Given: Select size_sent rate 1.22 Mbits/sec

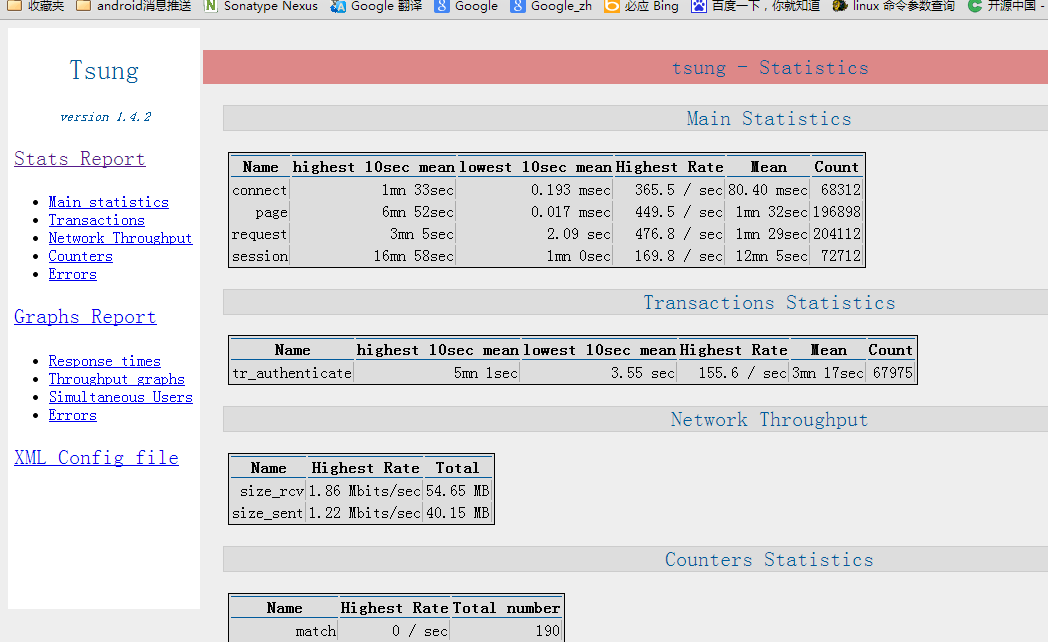Looking at the screenshot, I should 364,514.
